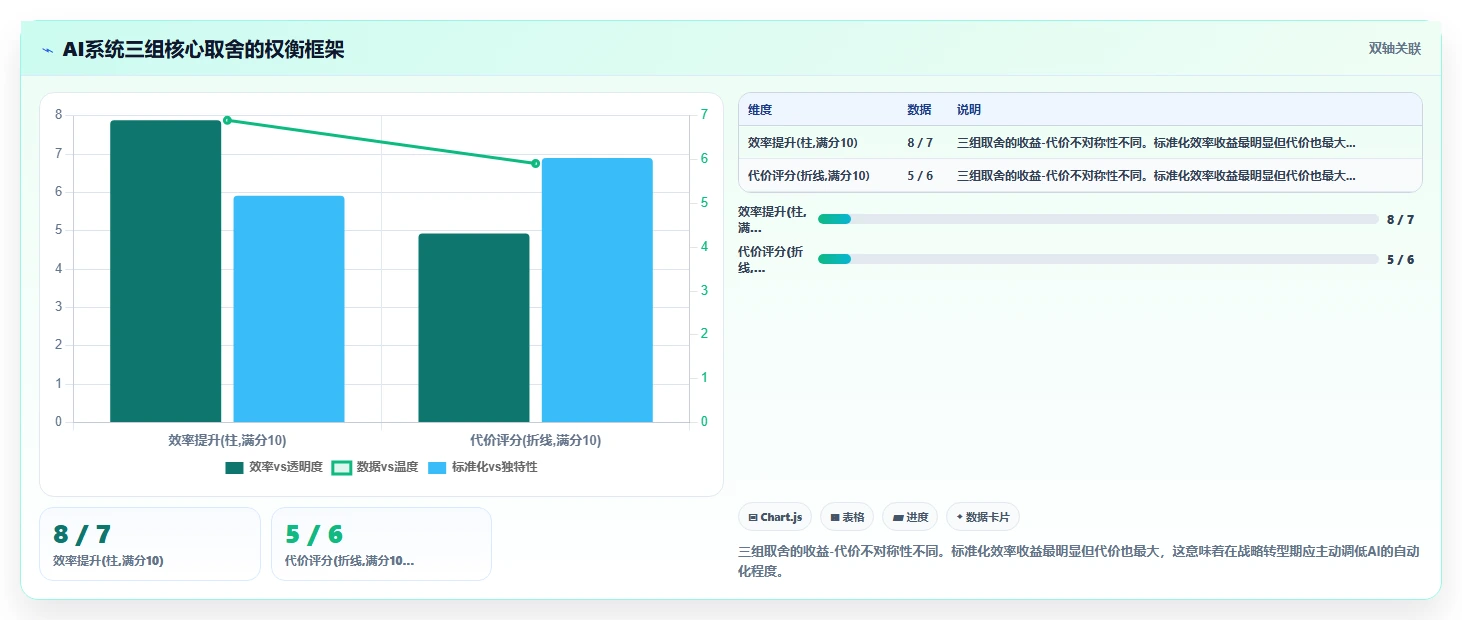Image resolution: width=1462 pixels, height=620 pixels.
Task: Click the 8 / 7 value beside progress bar
Action: coord(1400,219)
